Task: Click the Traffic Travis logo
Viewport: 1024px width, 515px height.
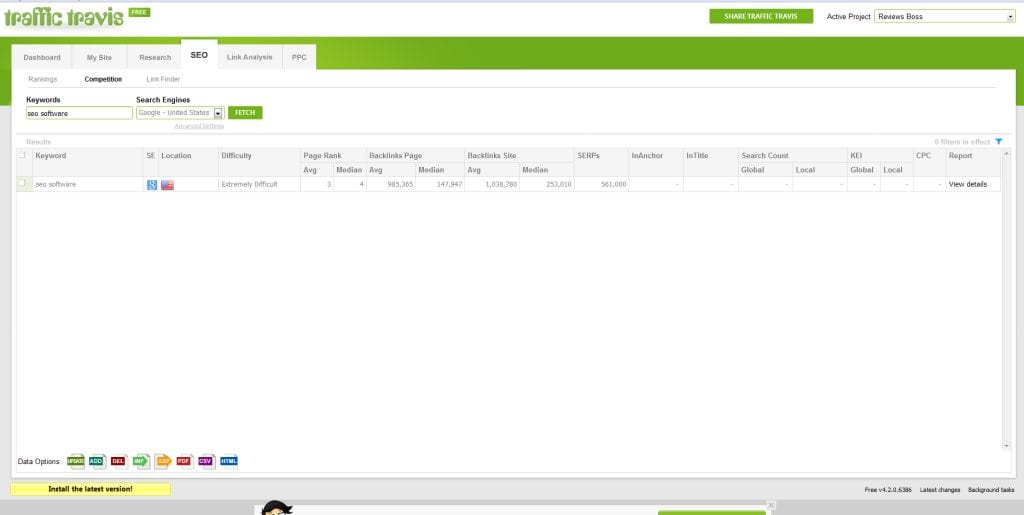Action: pos(63,18)
